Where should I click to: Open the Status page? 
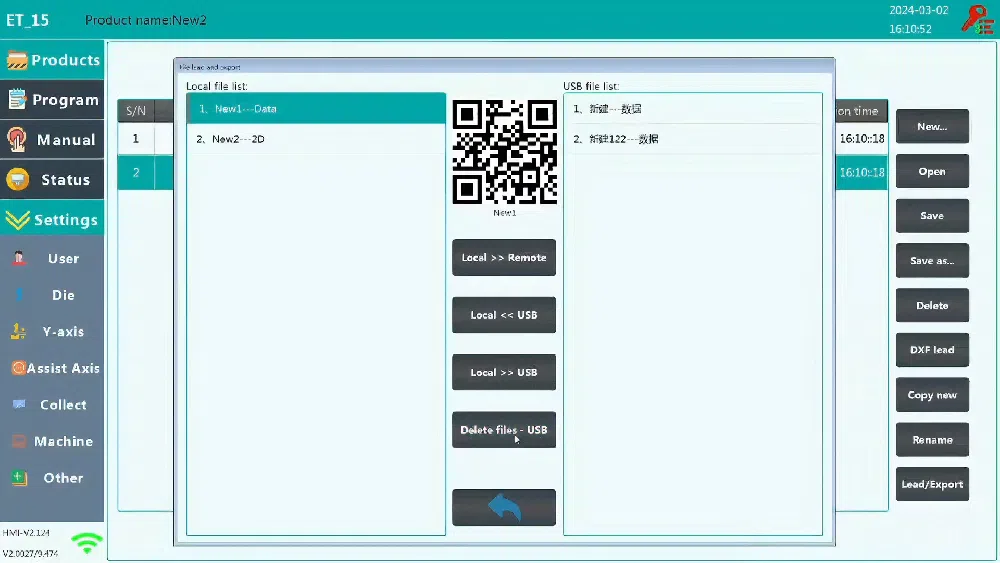click(x=52, y=180)
